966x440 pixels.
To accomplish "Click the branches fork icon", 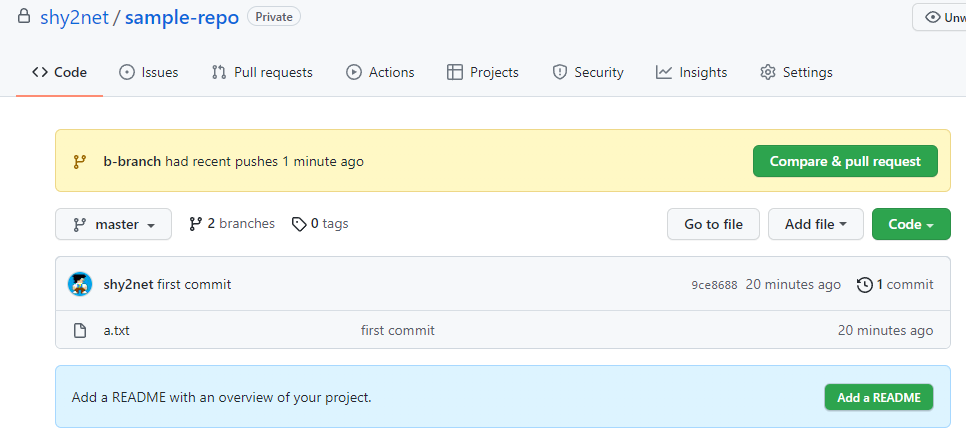I will 196,224.
